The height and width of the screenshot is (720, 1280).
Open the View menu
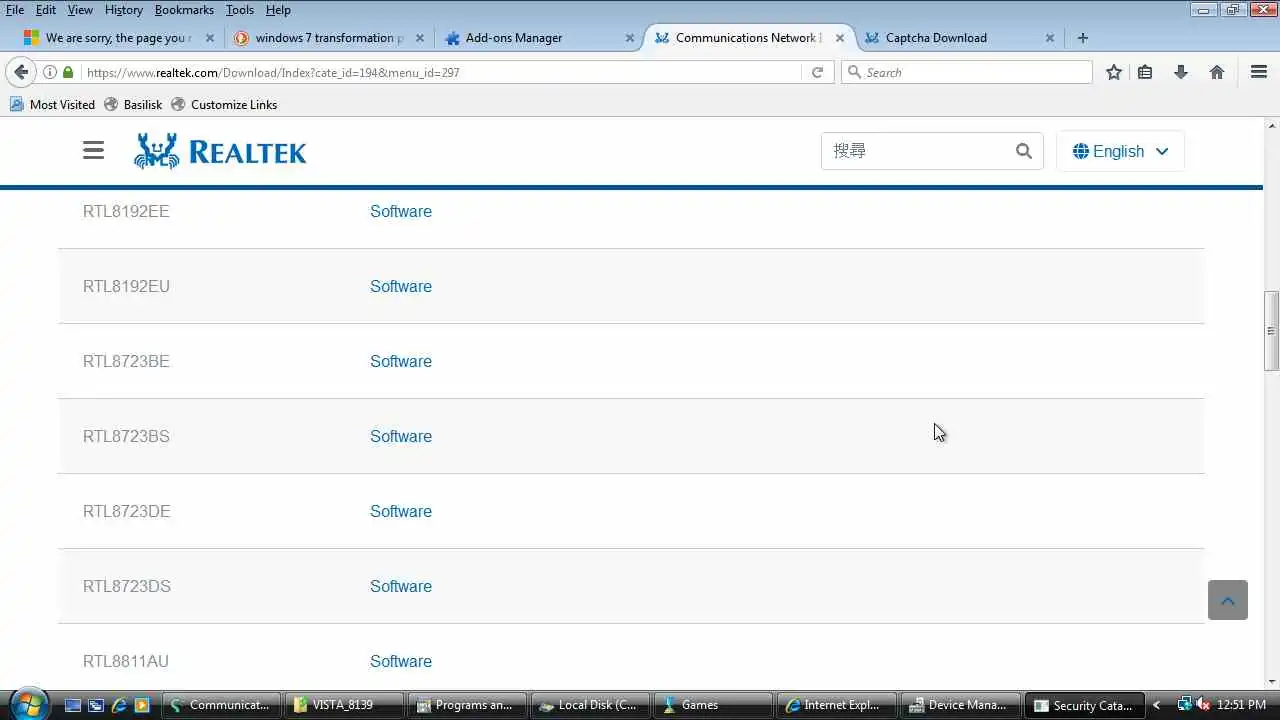click(x=80, y=10)
